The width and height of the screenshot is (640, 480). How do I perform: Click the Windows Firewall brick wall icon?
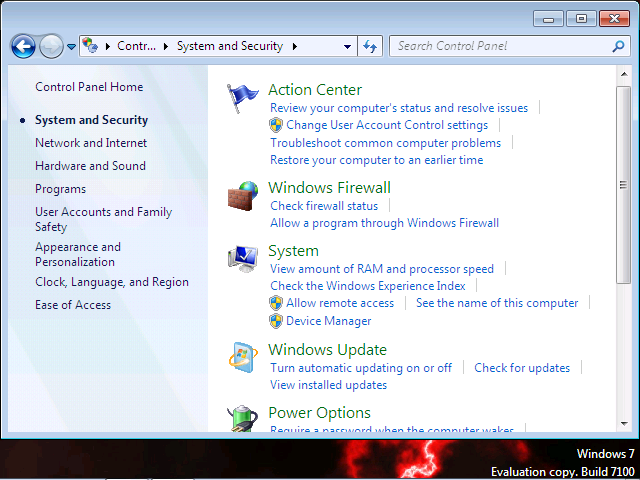click(243, 196)
